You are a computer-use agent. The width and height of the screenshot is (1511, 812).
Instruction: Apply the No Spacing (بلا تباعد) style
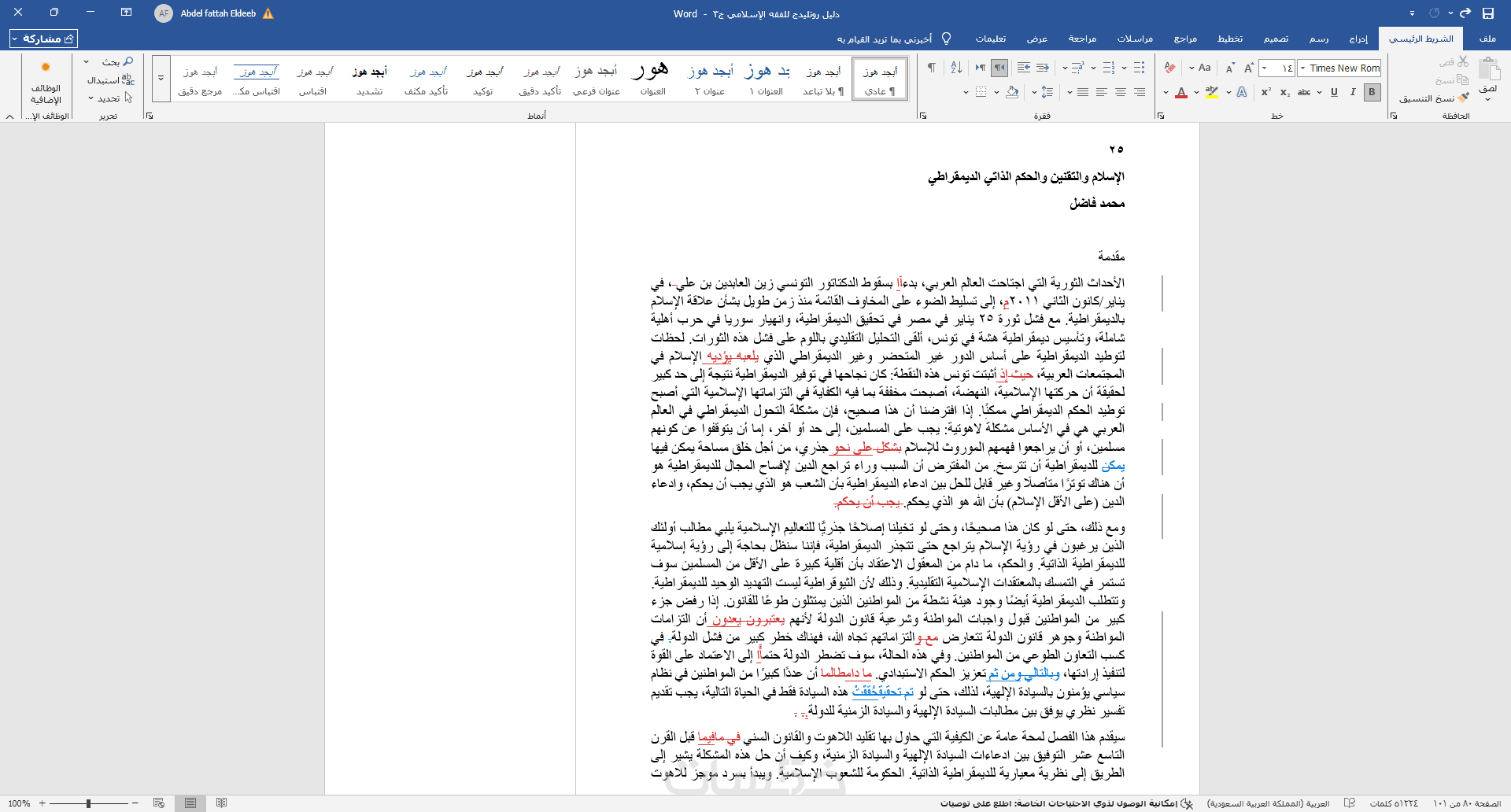click(823, 79)
